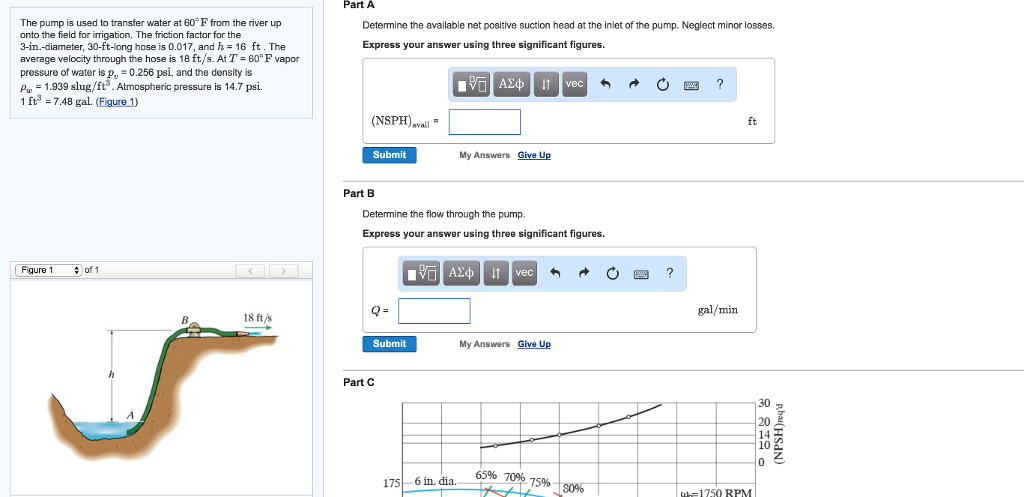Screen dimensions: 1024x497
Task: Open help question mark in Part B toolbar
Action: [x=669, y=273]
